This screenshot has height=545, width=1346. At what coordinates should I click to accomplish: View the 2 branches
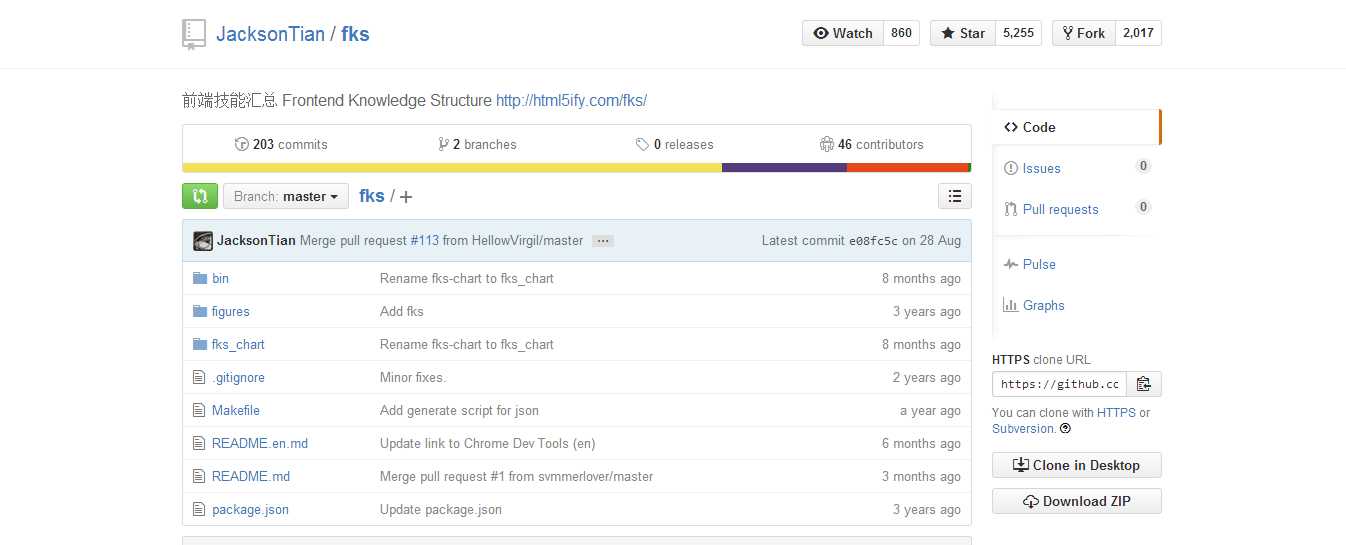click(477, 144)
